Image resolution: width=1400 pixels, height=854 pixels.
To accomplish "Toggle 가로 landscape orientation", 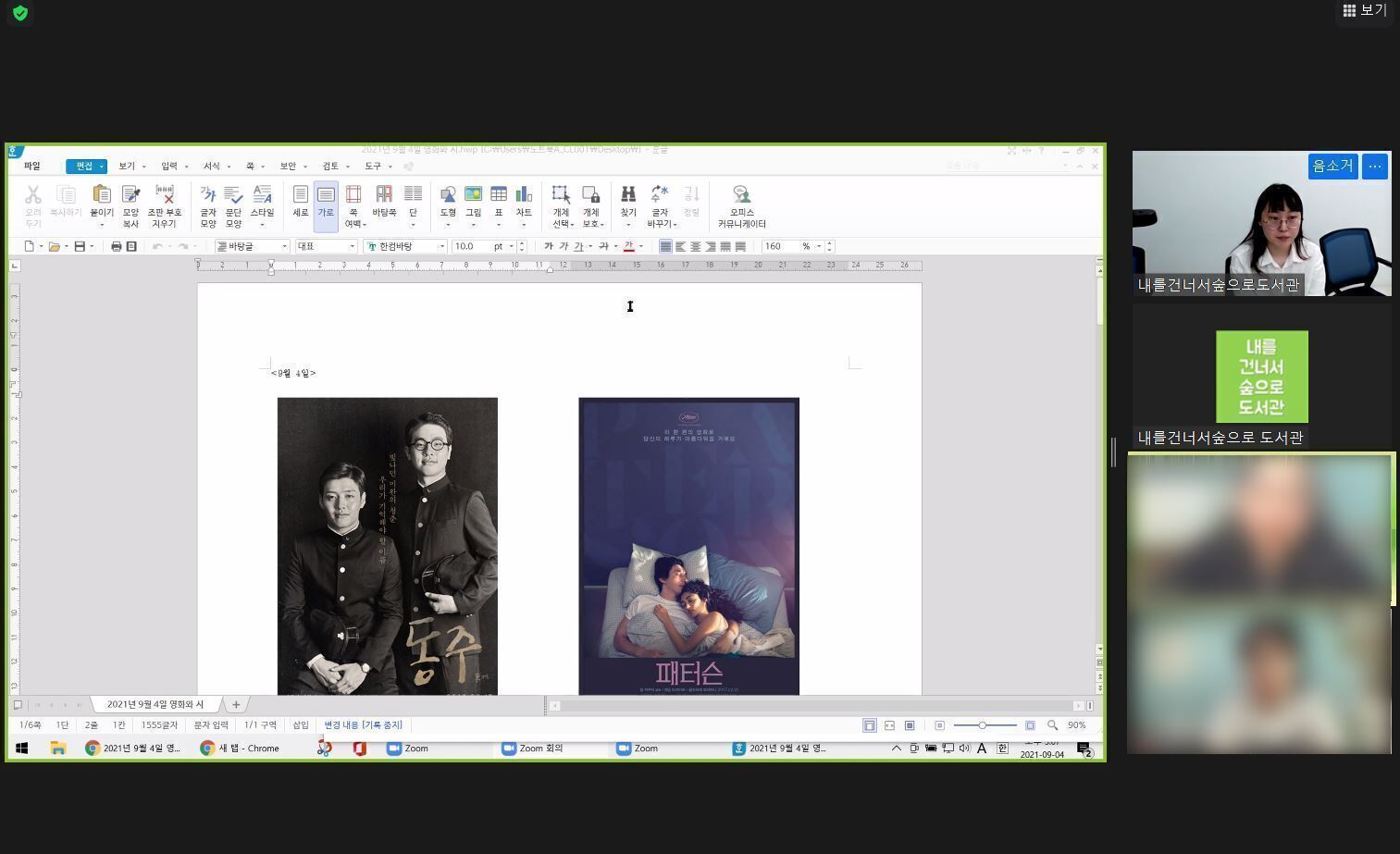I will point(326,197).
